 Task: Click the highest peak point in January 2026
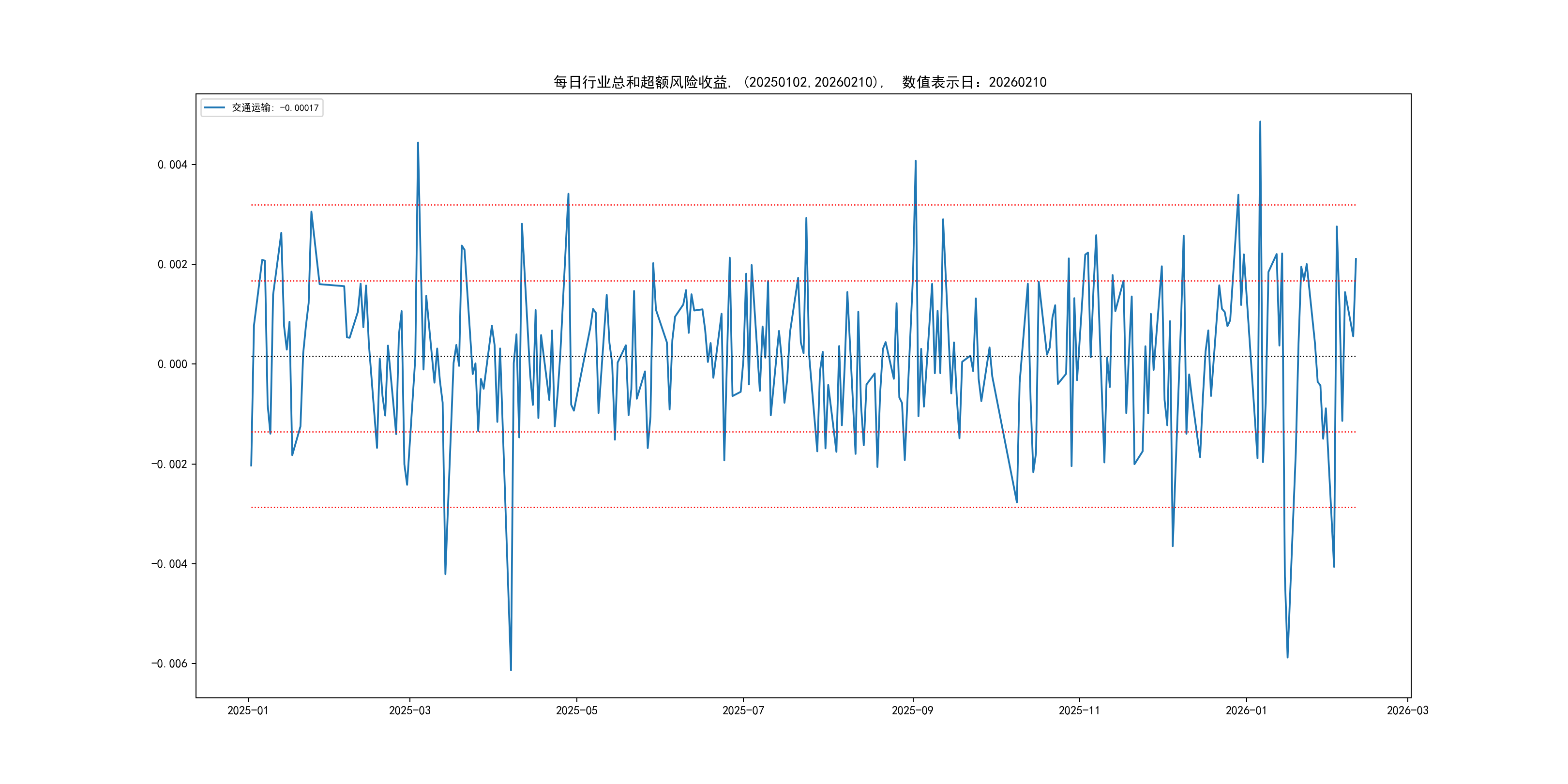[1260, 122]
